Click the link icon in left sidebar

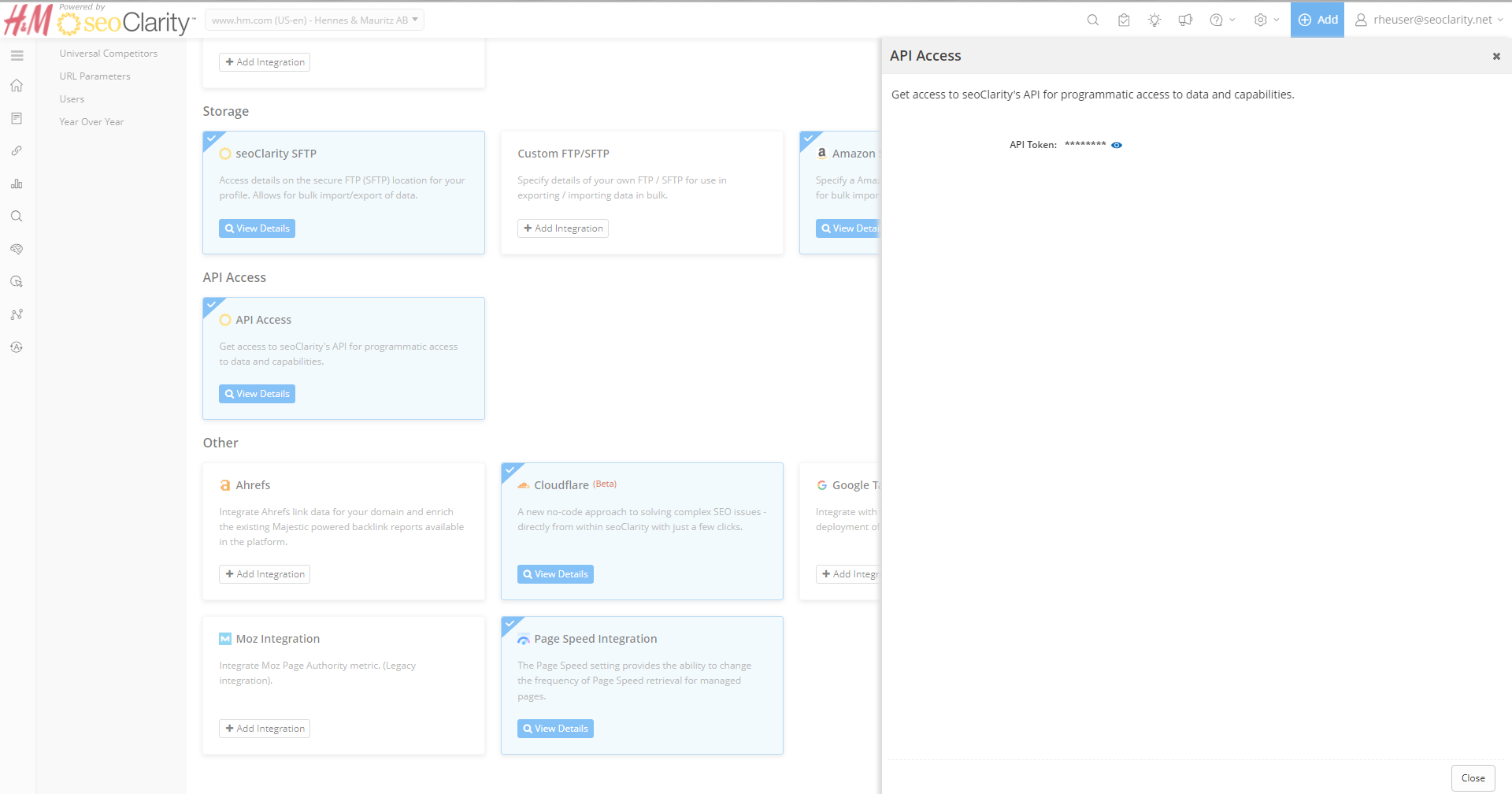[x=17, y=150]
